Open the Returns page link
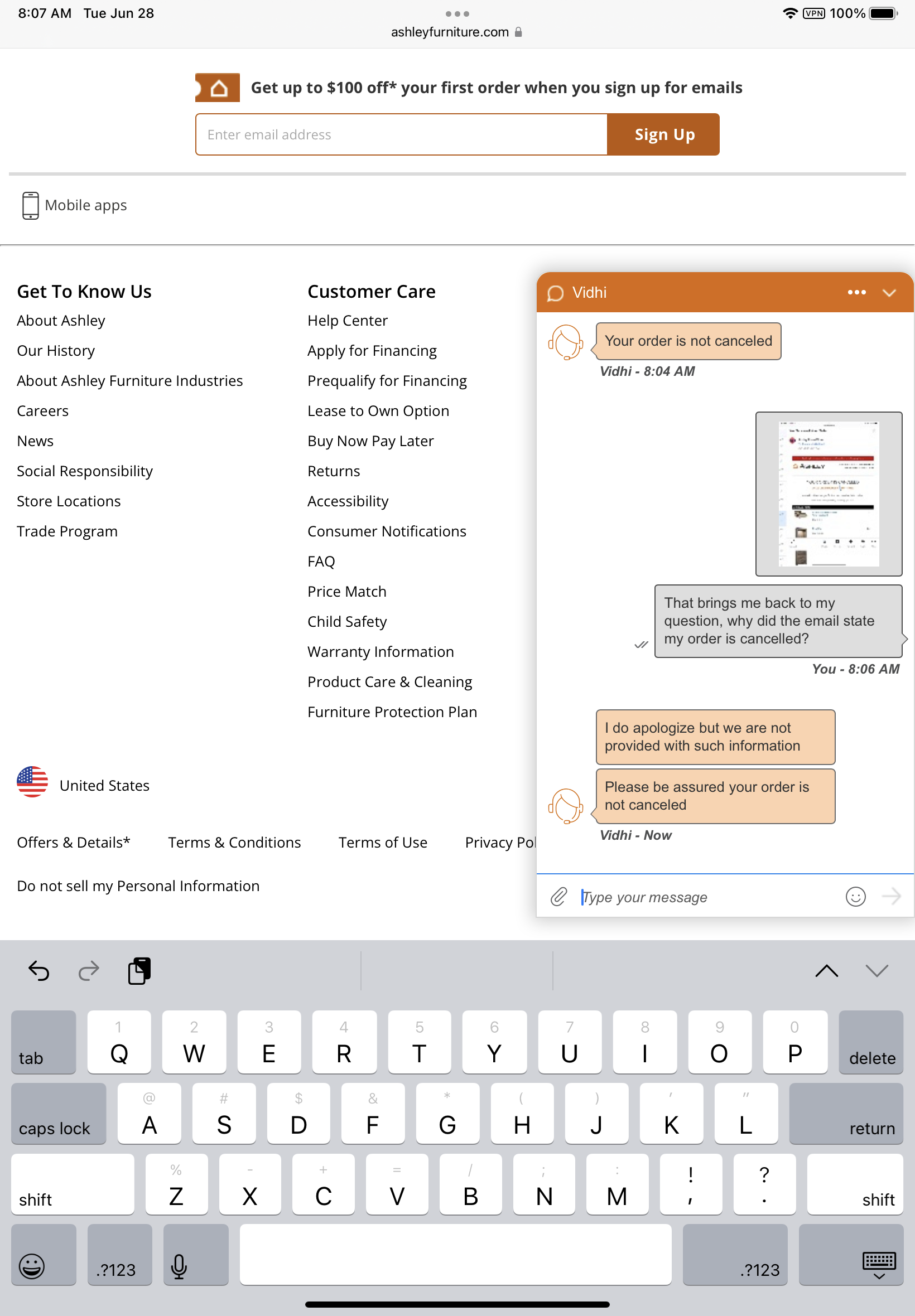915x1316 pixels. [x=334, y=471]
